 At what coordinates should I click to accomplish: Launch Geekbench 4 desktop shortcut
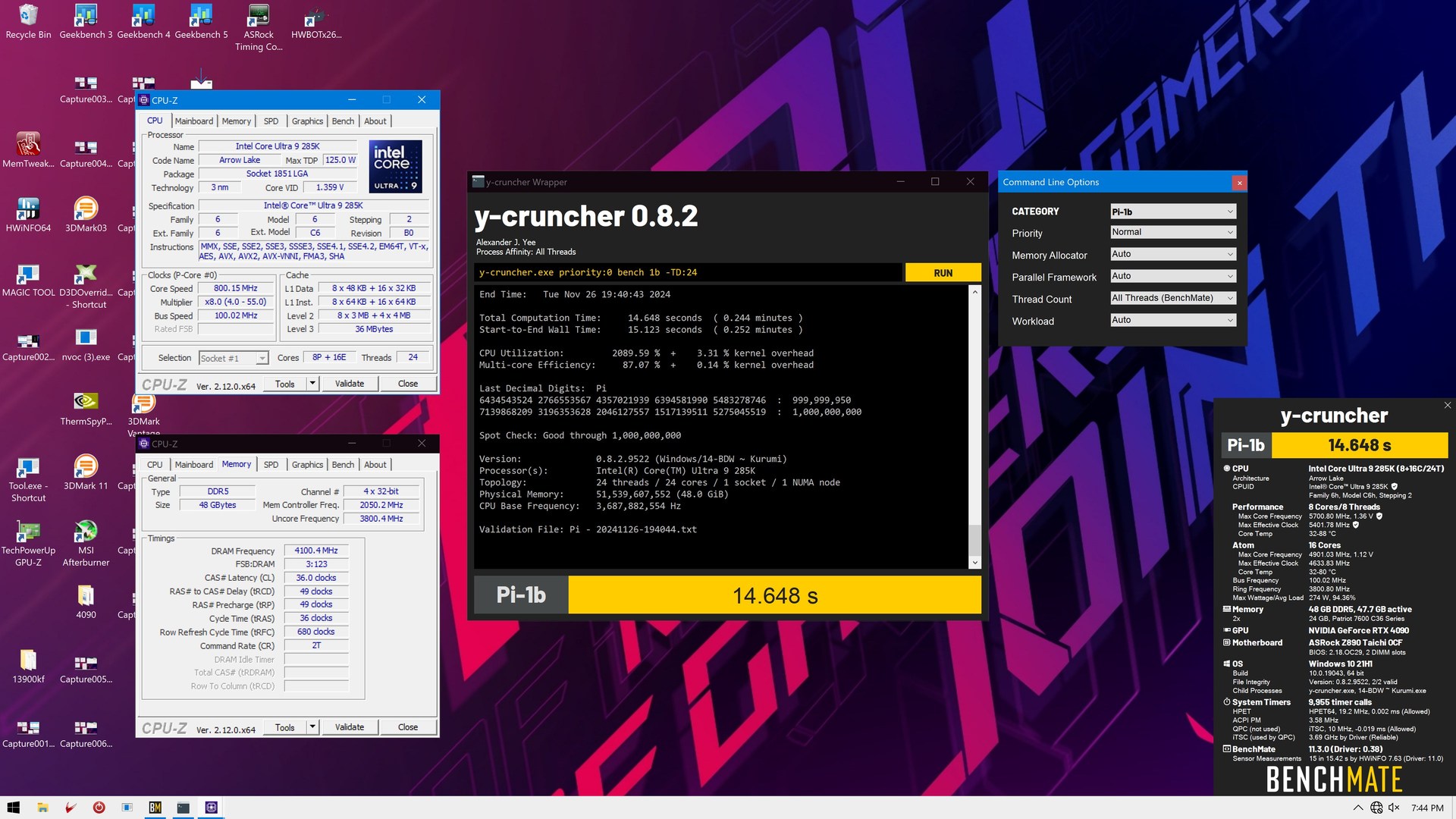[x=143, y=21]
